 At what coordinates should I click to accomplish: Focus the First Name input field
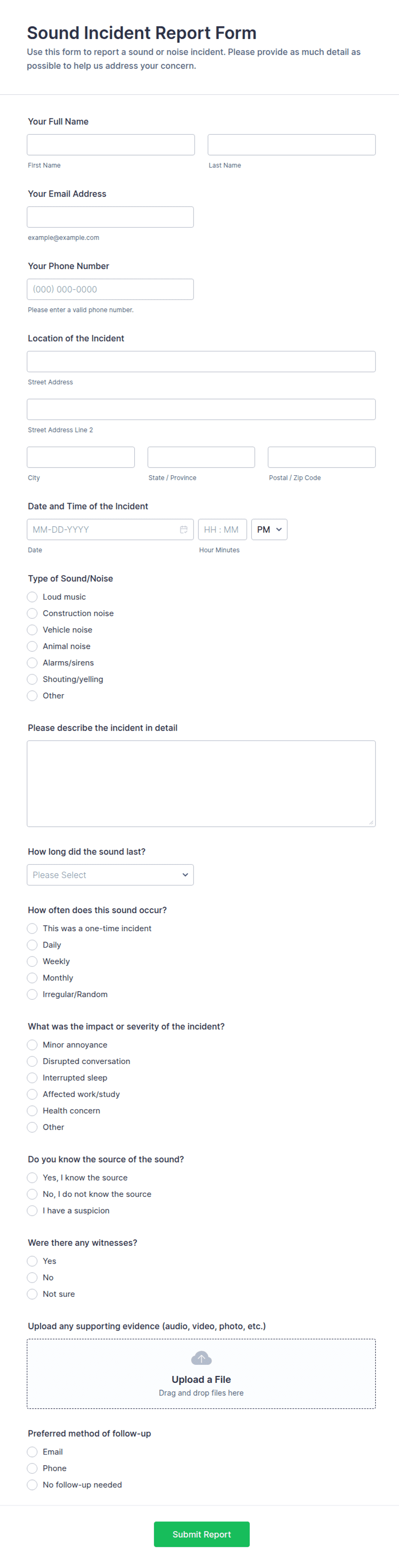tap(111, 145)
